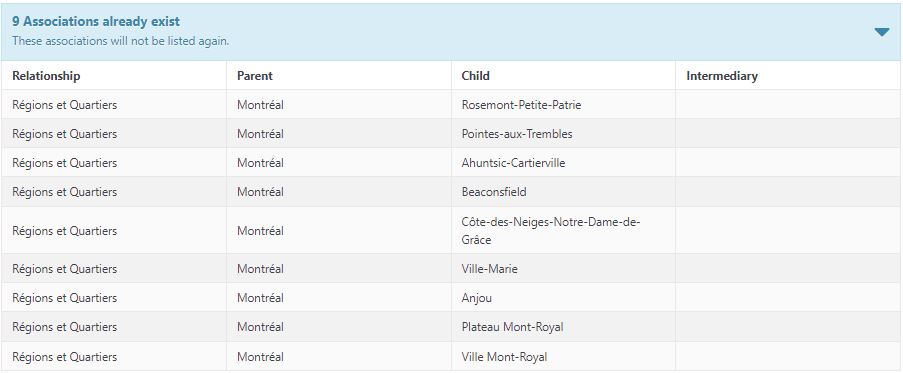Click the Pointes-aux-Trembles child cell
The image size is (903, 373).
coord(563,134)
